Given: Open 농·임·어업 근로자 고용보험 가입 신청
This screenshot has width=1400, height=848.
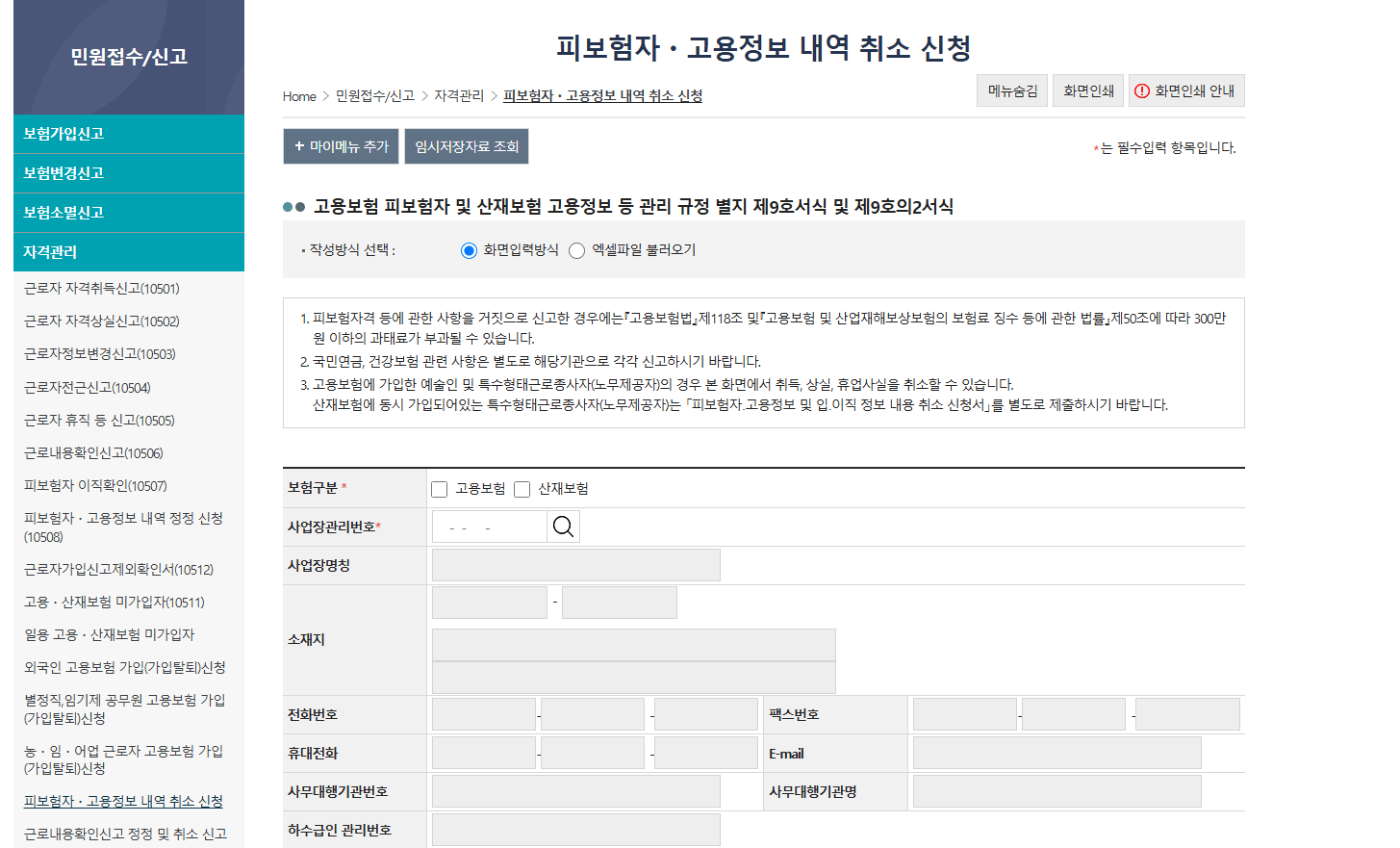Looking at the screenshot, I should coord(123,759).
